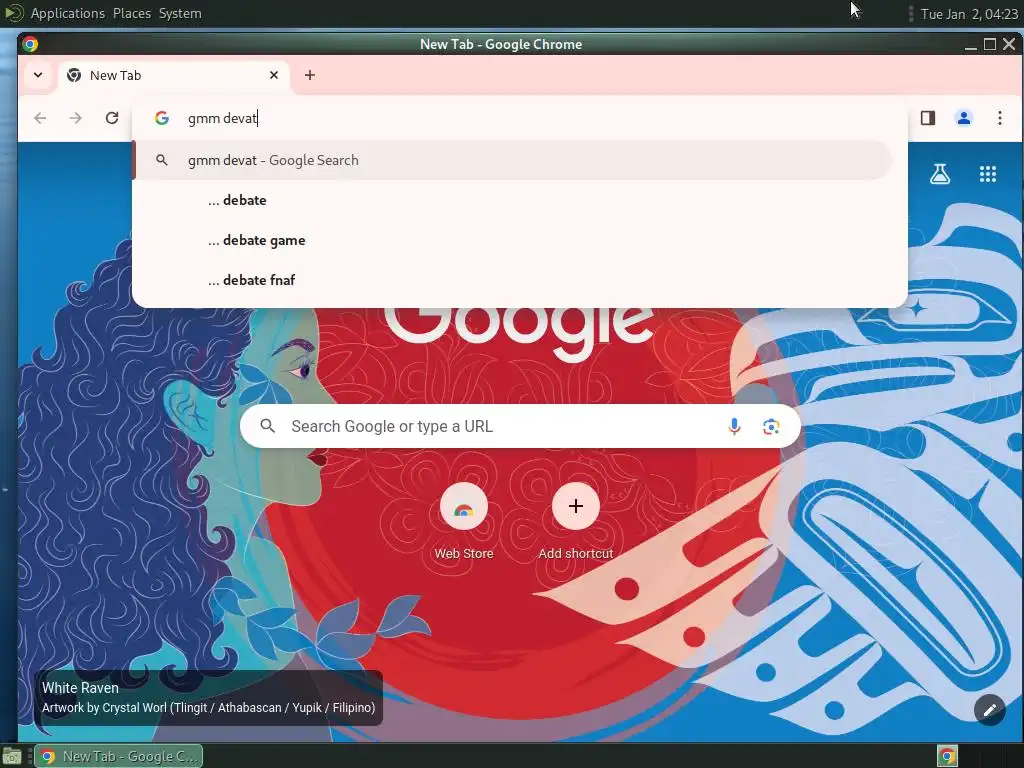
Task: Open the System menu
Action: 180,13
